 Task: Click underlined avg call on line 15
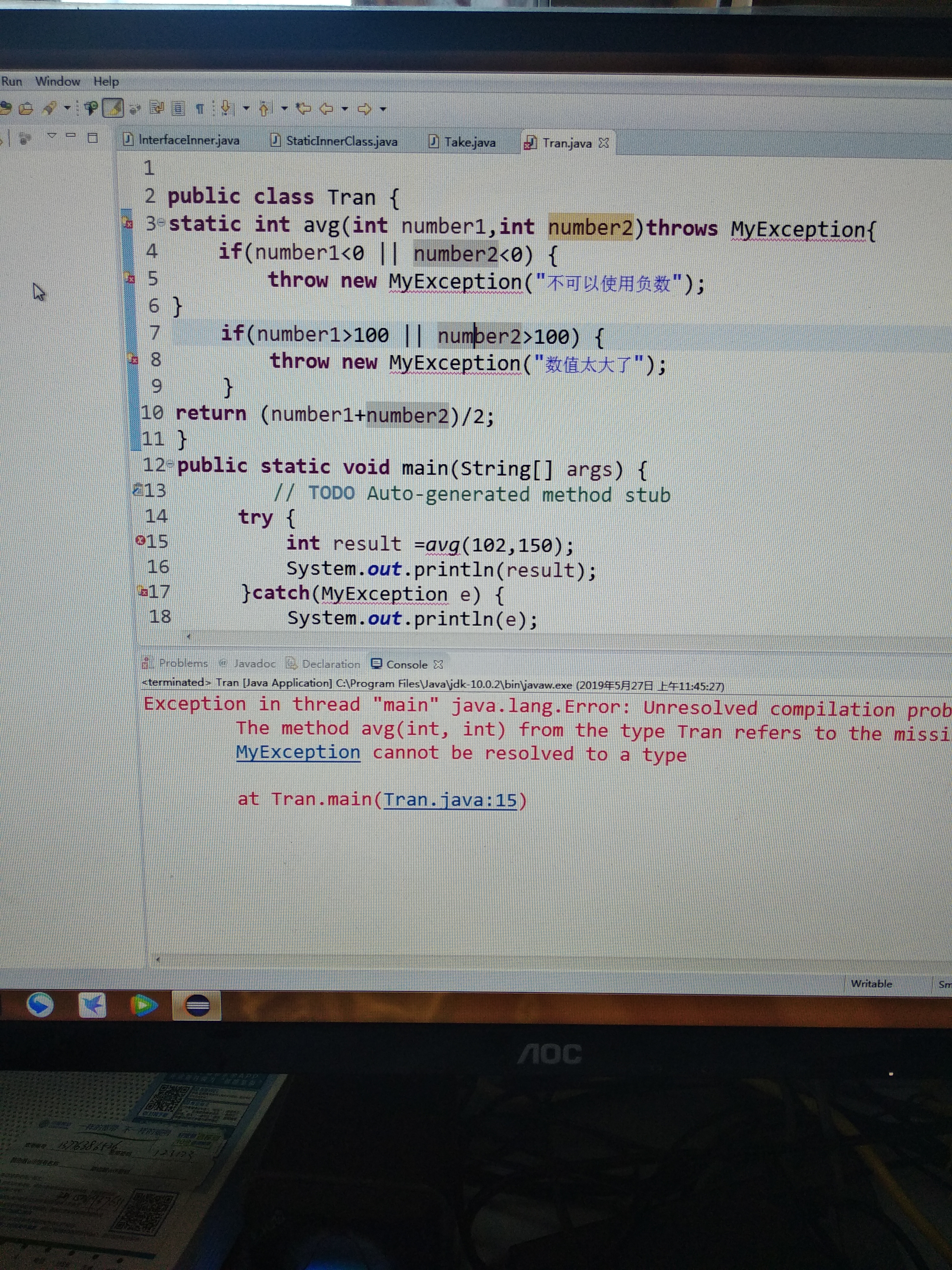443,545
